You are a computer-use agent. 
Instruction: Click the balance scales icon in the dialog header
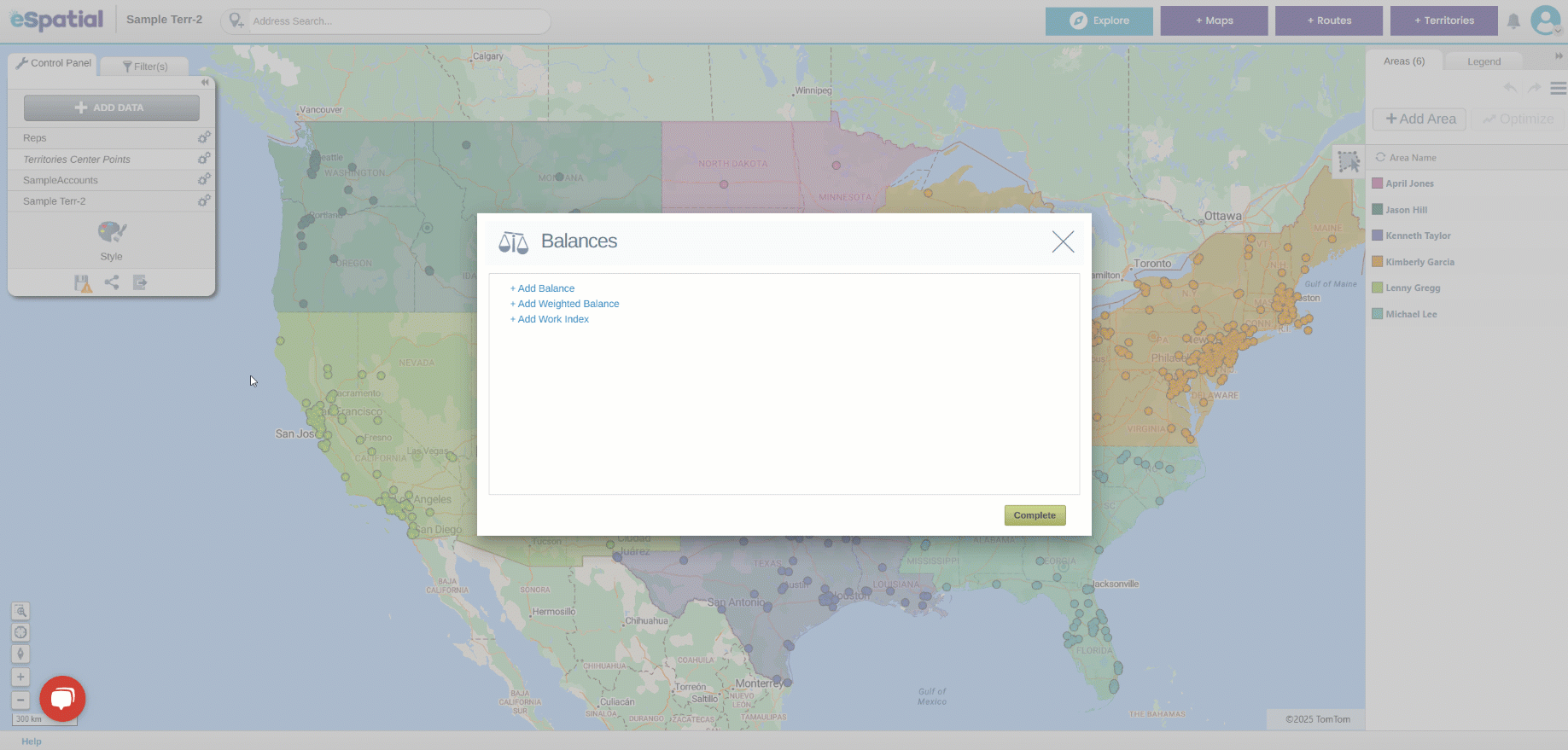513,242
